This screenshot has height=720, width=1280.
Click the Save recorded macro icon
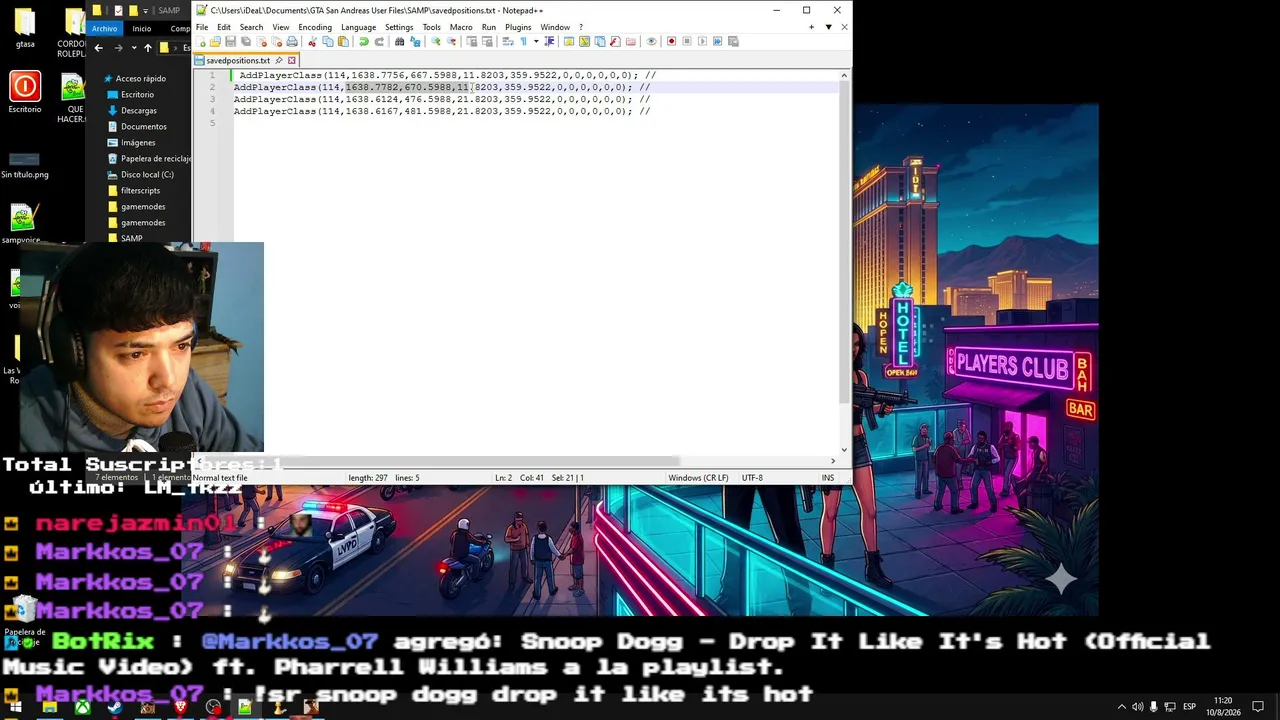[x=733, y=42]
